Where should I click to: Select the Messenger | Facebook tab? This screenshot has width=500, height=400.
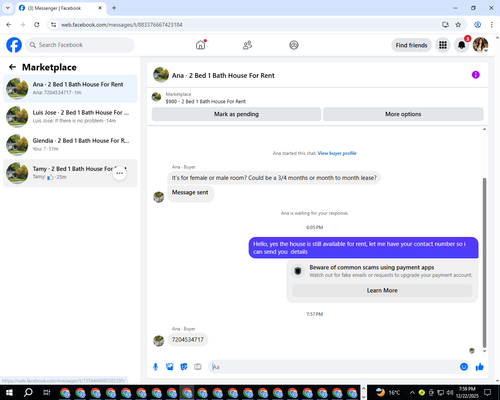(x=61, y=8)
